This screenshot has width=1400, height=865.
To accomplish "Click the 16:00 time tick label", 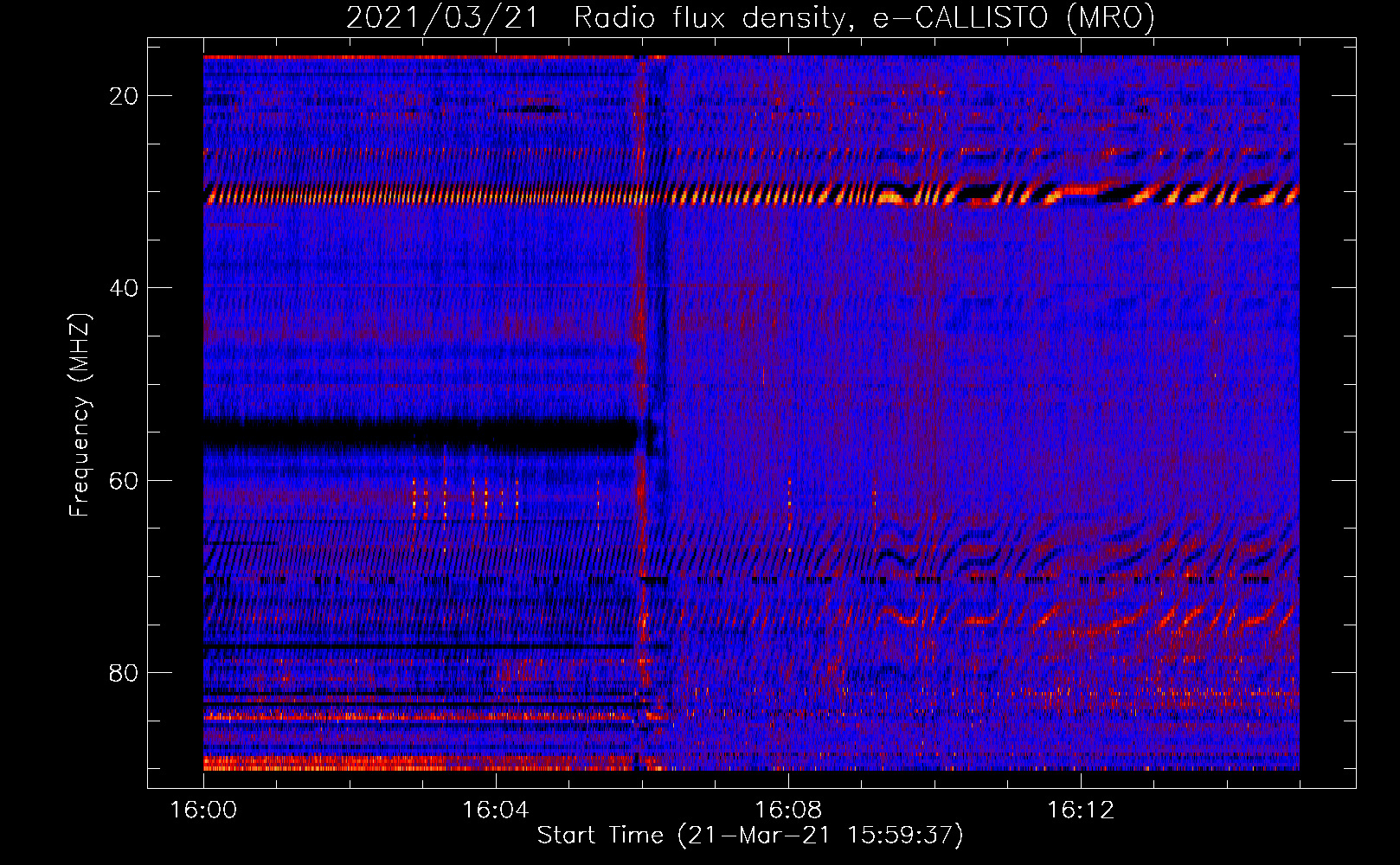I will pos(203,811).
